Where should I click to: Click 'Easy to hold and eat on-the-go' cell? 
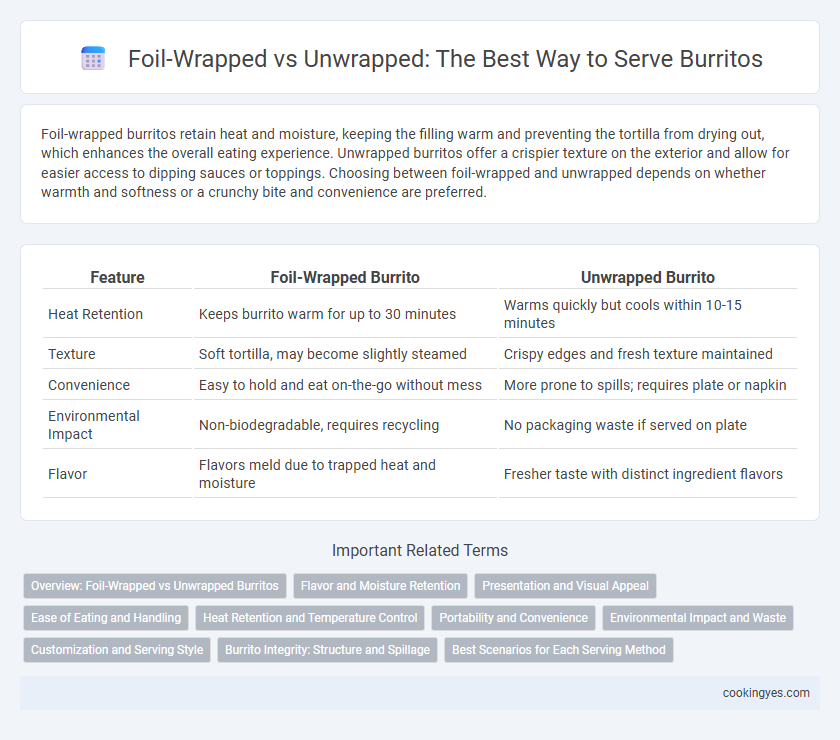coord(340,385)
